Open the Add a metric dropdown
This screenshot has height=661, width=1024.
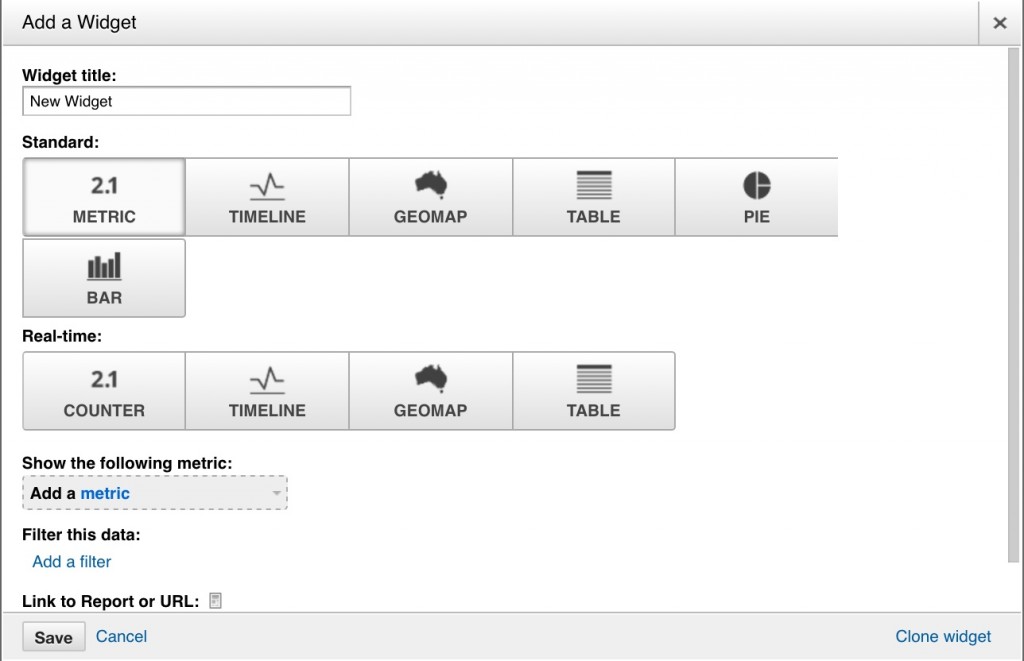coord(155,493)
